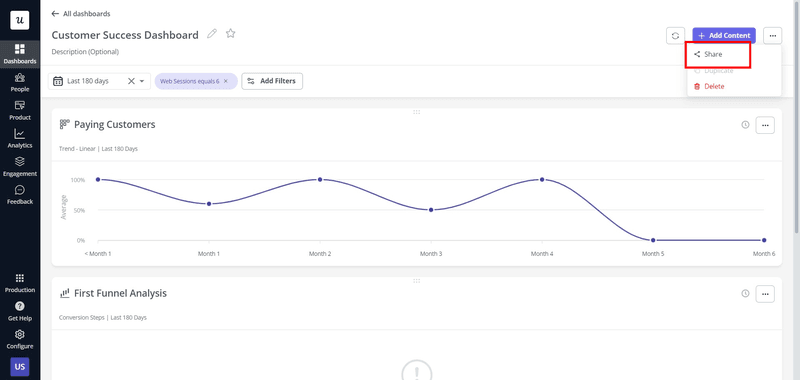Screen dimensions: 800x380
Task: Open Analytics from sidebar
Action: tap(19, 138)
